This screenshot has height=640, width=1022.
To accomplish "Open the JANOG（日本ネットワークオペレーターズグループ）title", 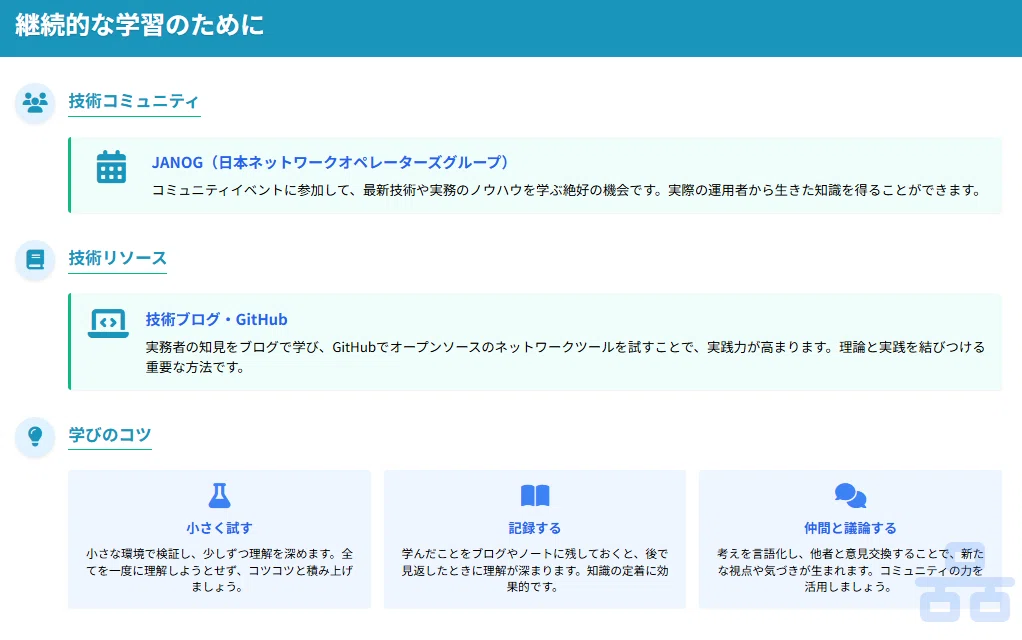I will [x=330, y=162].
